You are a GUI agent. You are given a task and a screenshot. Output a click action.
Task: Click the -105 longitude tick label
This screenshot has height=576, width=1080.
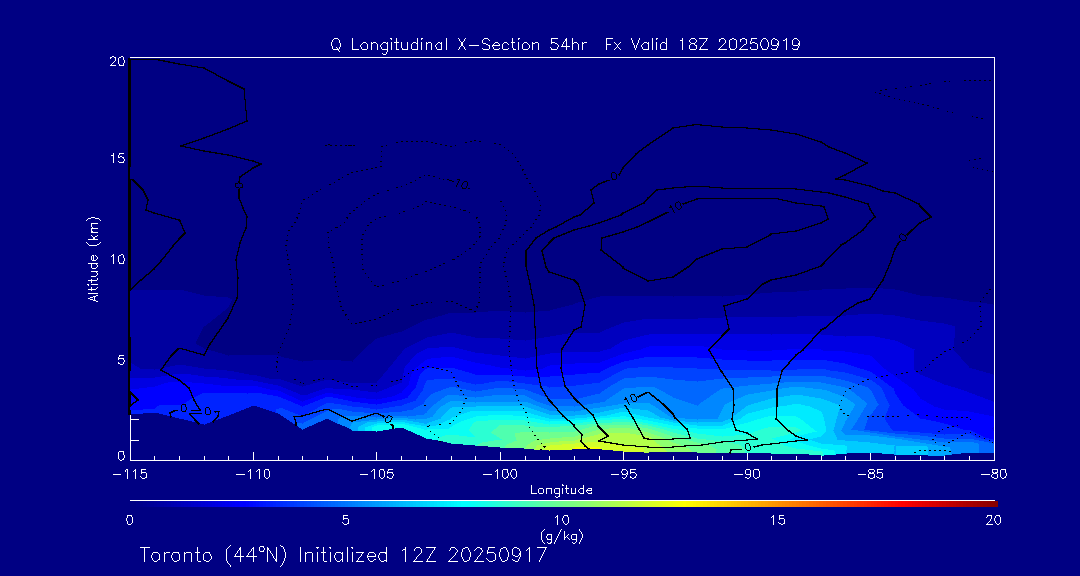coord(377,475)
